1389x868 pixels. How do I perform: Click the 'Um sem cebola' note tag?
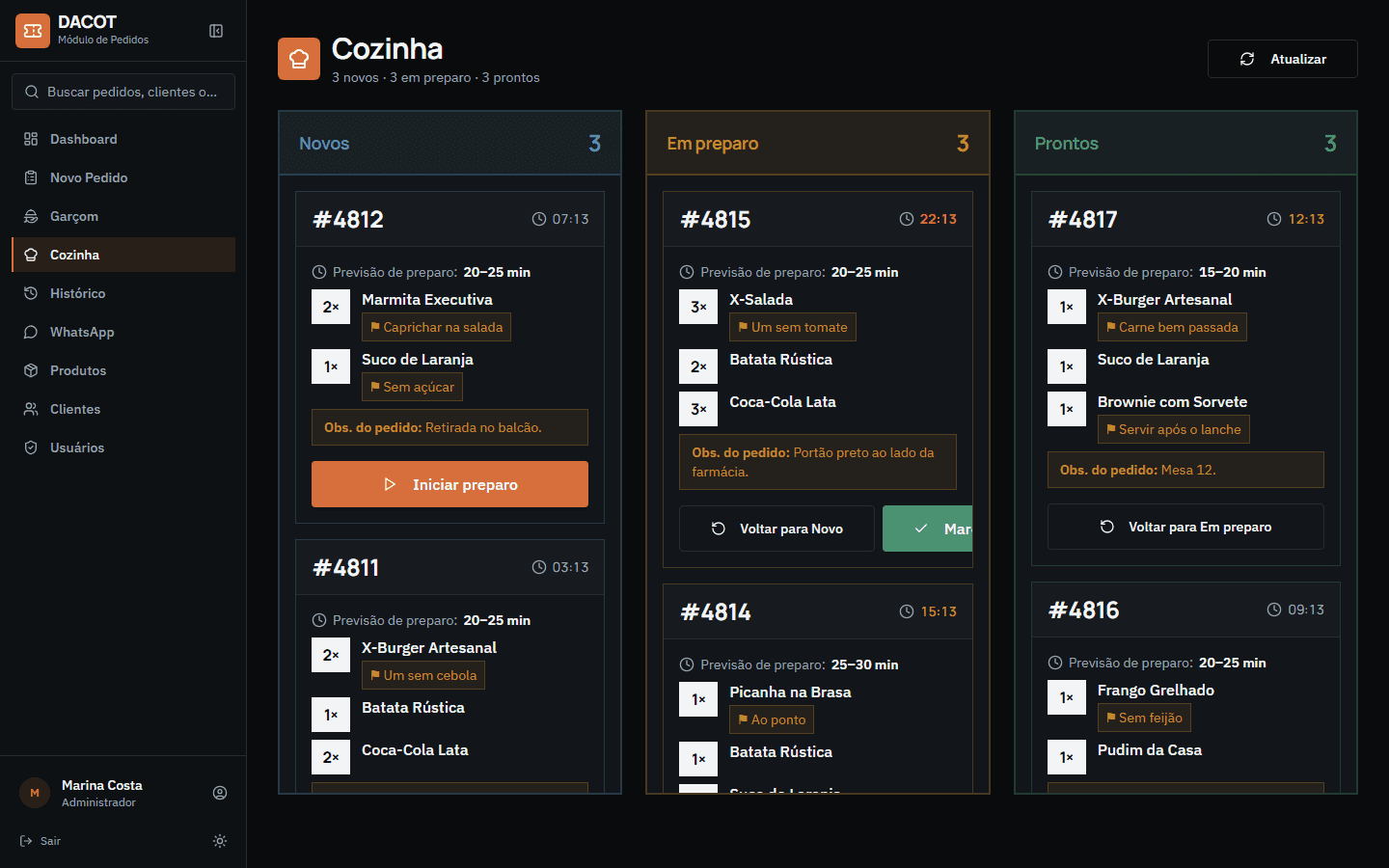click(x=423, y=675)
